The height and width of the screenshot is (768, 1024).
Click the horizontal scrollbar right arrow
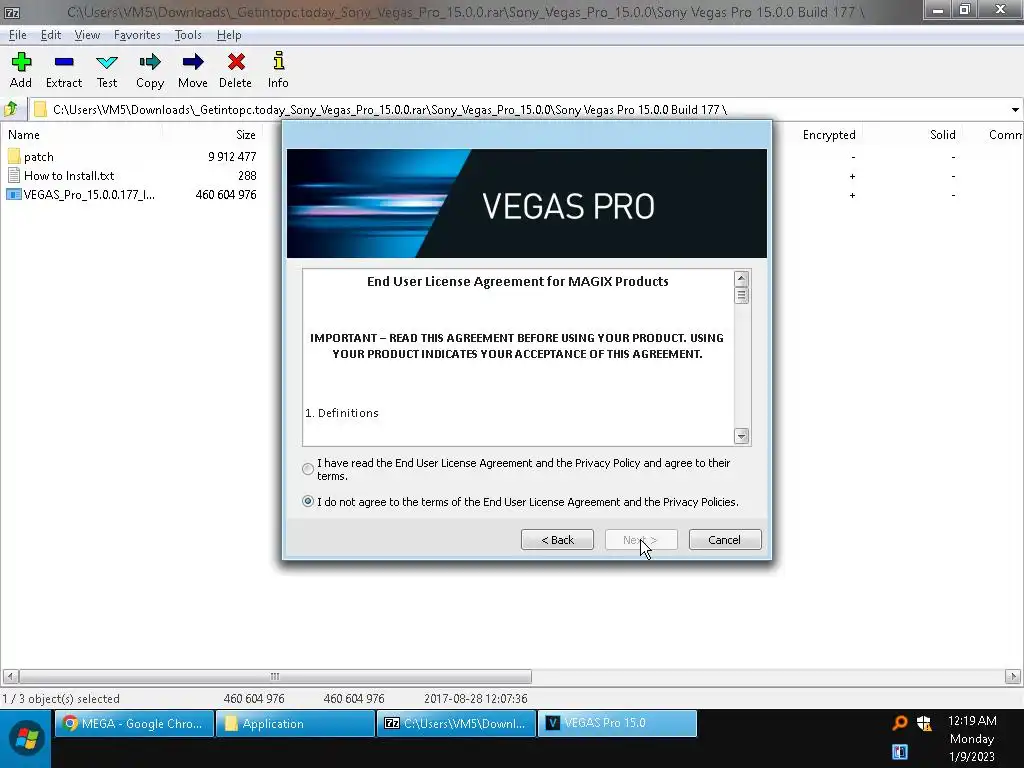coord(1013,676)
